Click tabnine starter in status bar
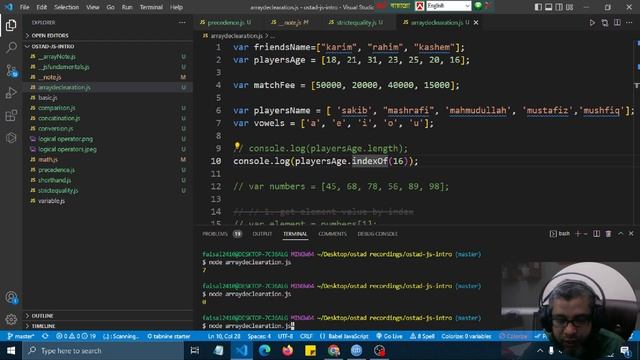640x360 pixels. 169,336
